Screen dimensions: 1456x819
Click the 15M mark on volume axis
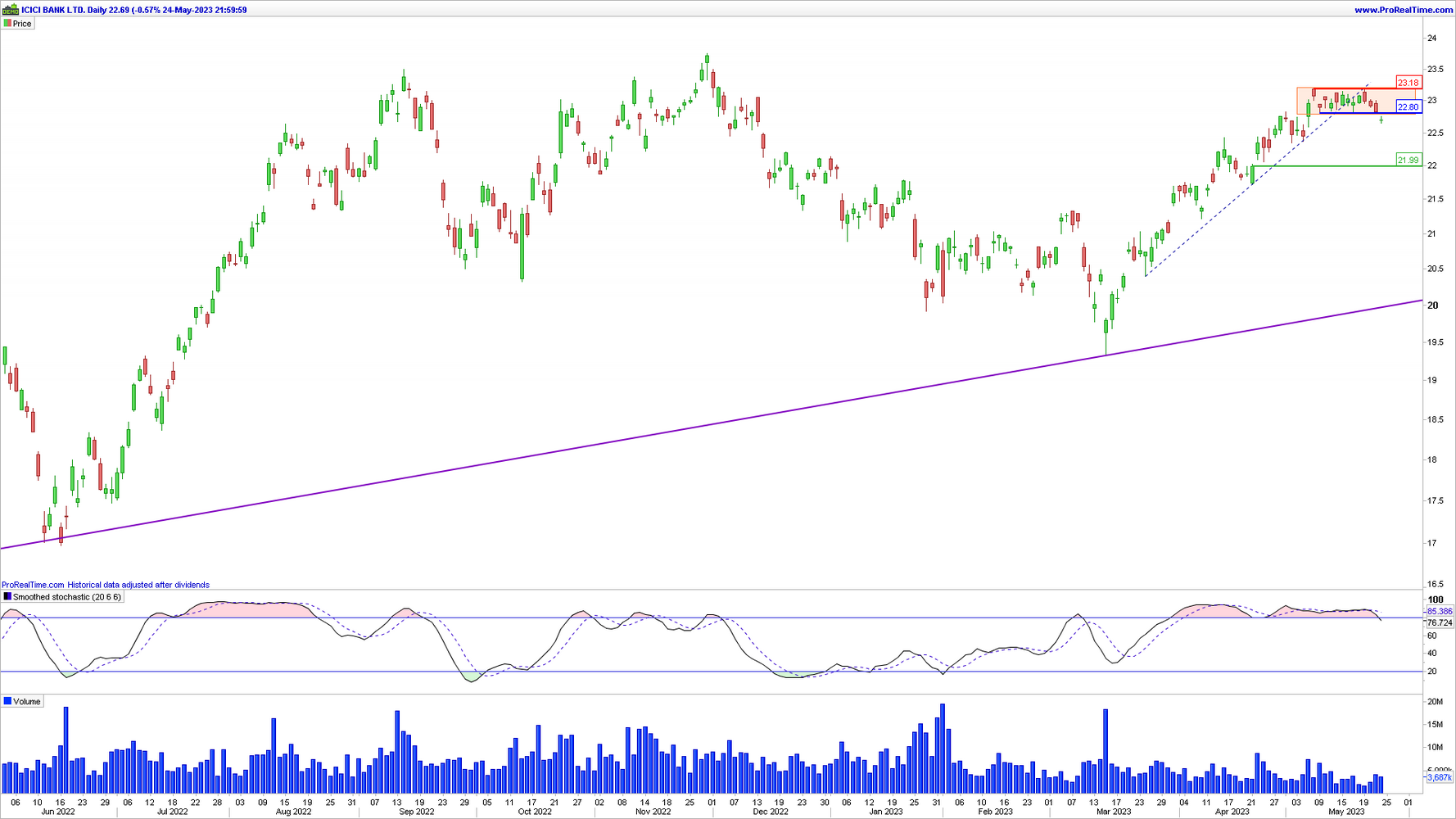(1436, 725)
